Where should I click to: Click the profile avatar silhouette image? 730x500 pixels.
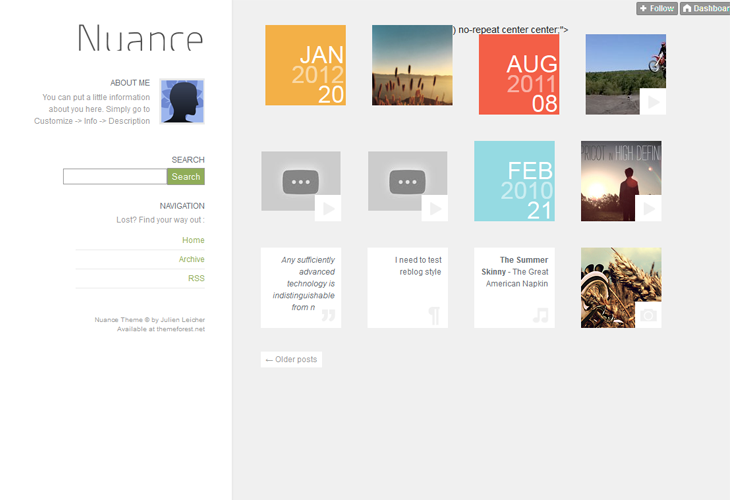pyautogui.click(x=182, y=101)
